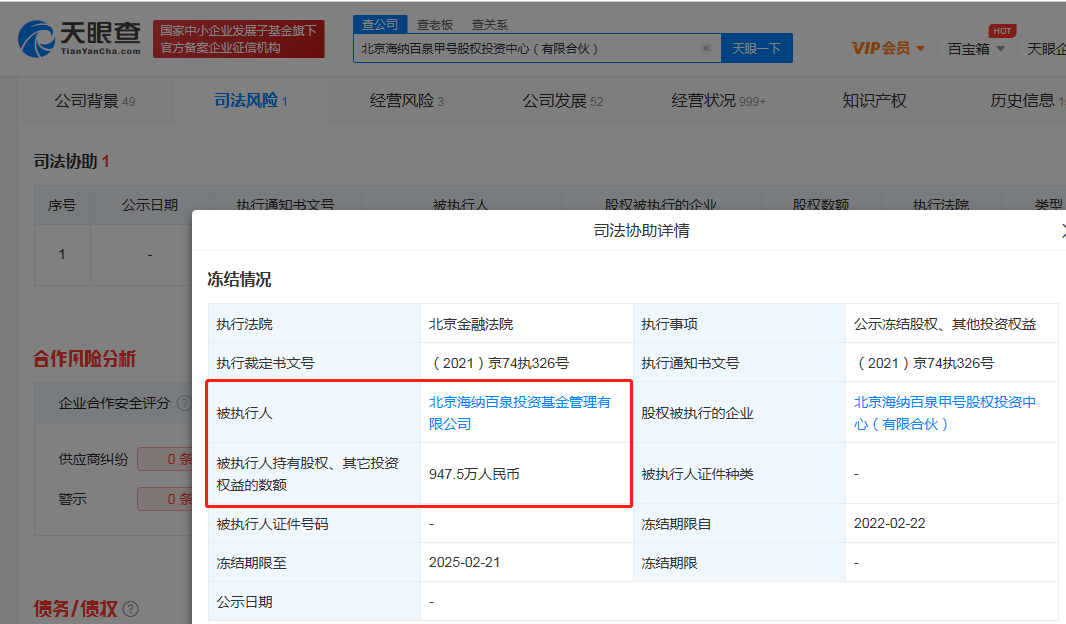
Task: Click the 天眼查 logo
Action: [x=80, y=38]
